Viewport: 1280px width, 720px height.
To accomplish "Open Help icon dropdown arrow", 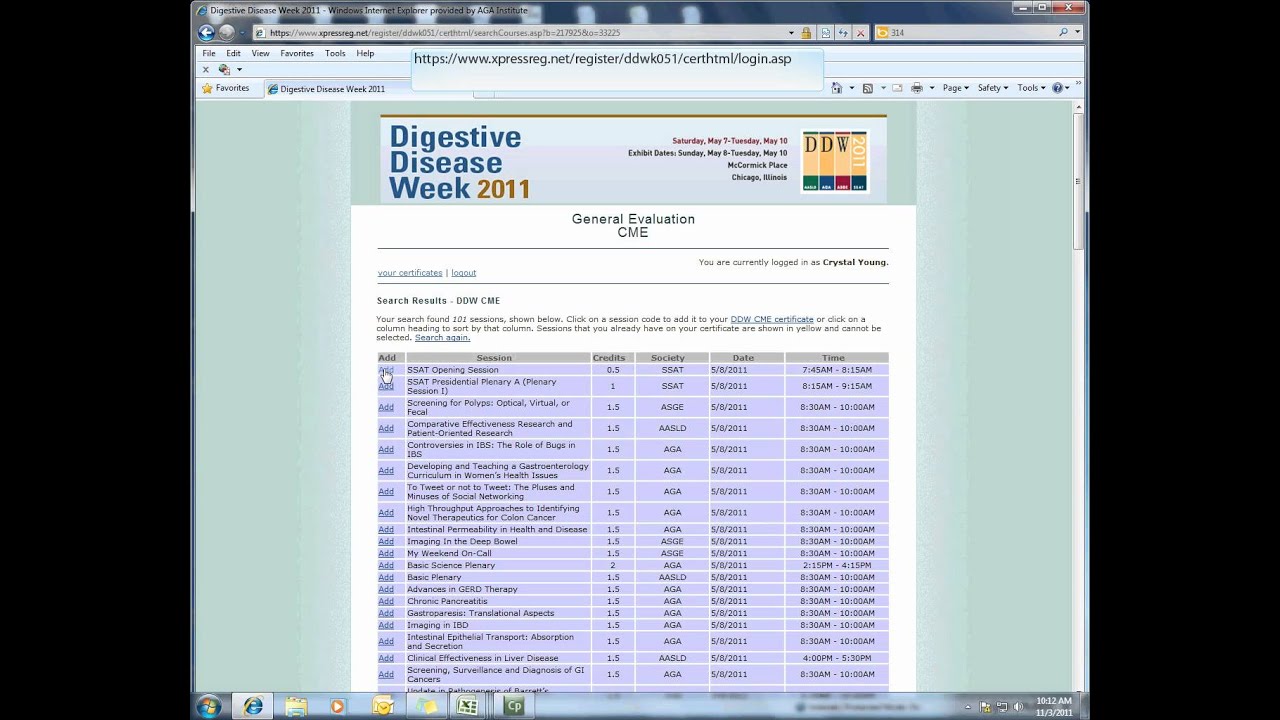I will pyautogui.click(x=1068, y=88).
